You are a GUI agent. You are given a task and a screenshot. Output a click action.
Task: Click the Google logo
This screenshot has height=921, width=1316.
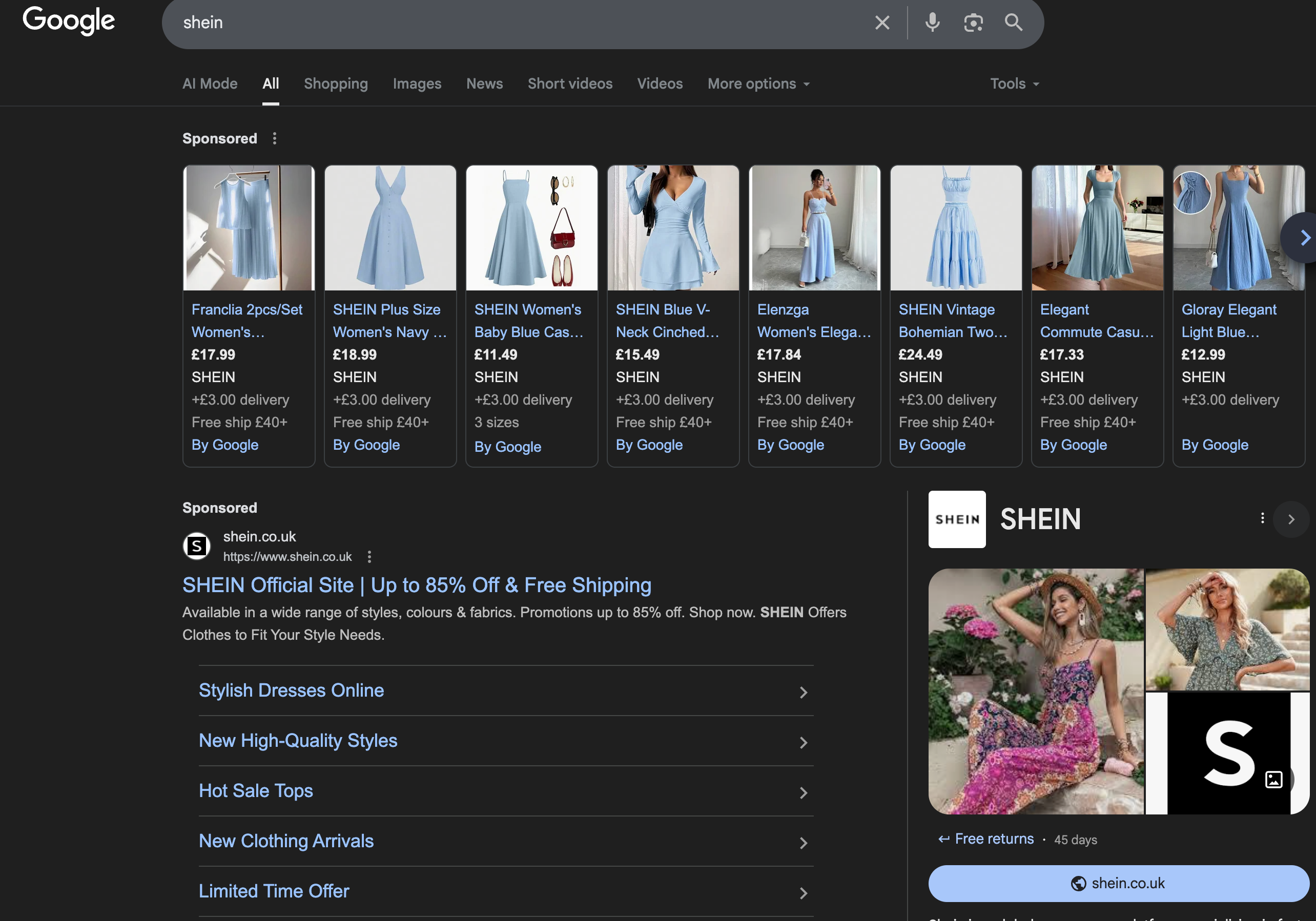(69, 21)
